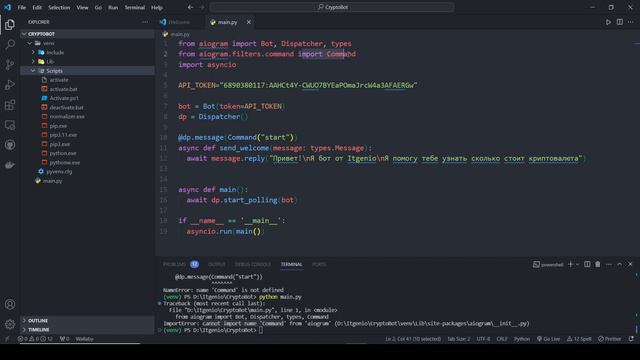Viewport: 640px width, 360px height.
Task: Open the Help menu
Action: (157, 7)
